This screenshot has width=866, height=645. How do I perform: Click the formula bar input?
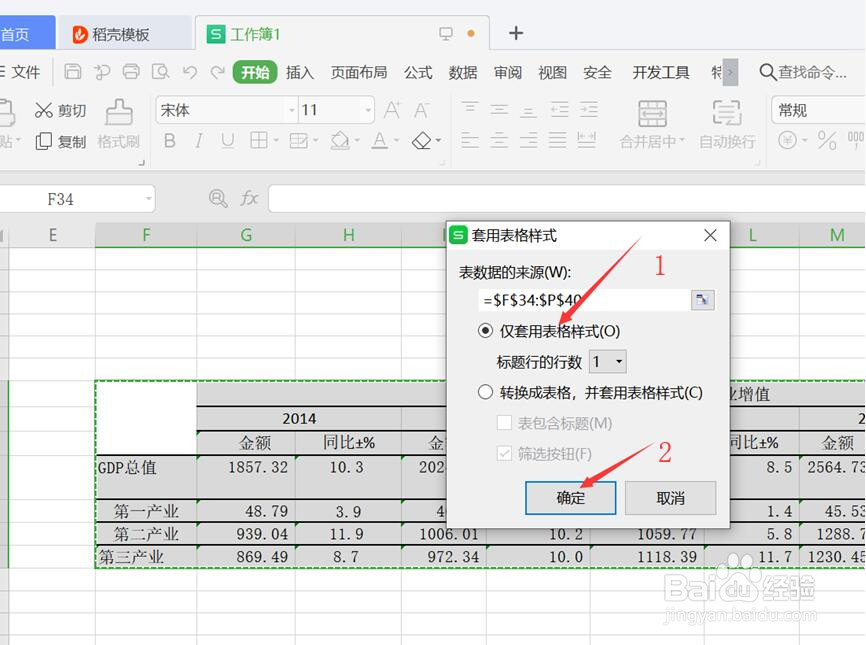coord(566,199)
